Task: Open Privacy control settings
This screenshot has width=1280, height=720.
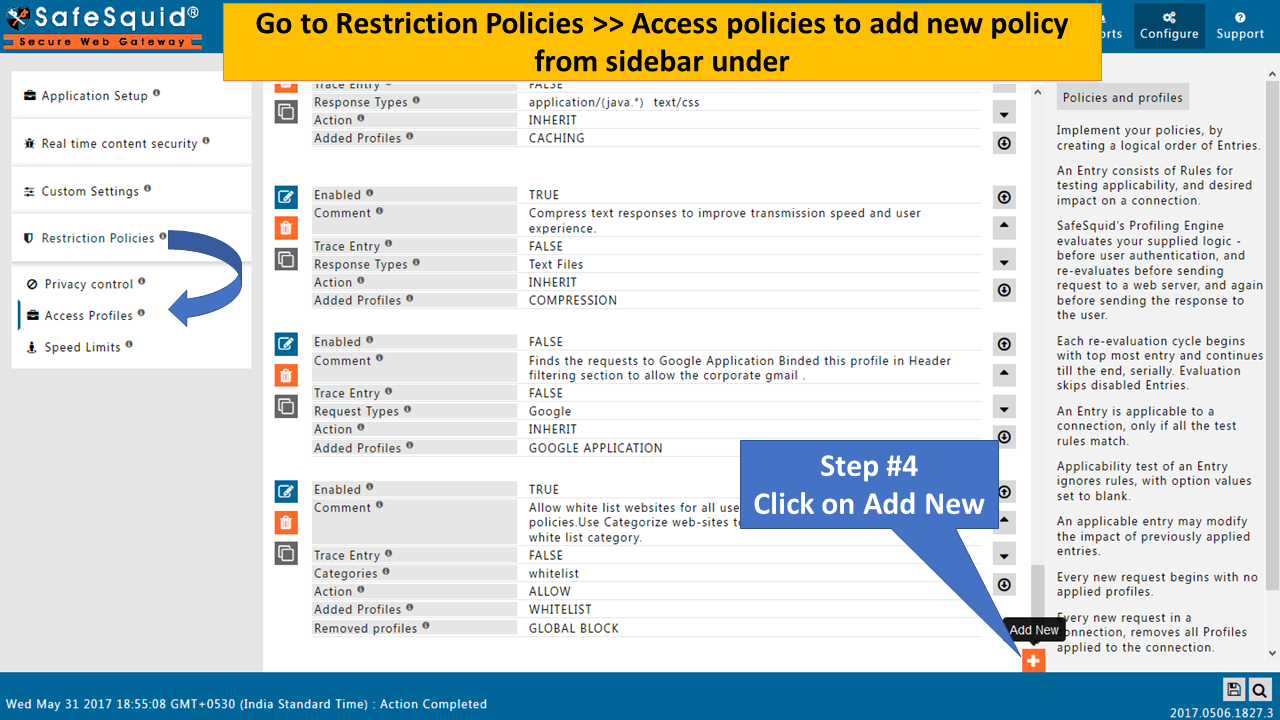Action: point(90,284)
